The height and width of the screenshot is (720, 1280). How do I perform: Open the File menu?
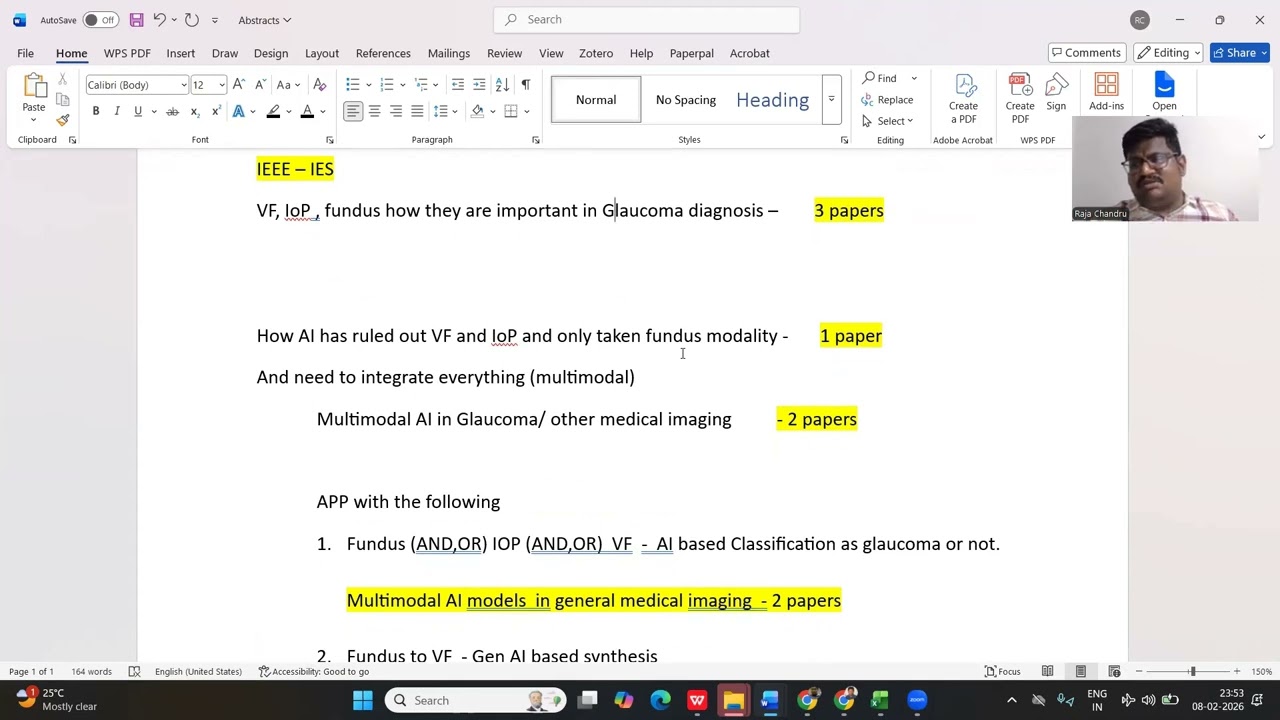[25, 53]
